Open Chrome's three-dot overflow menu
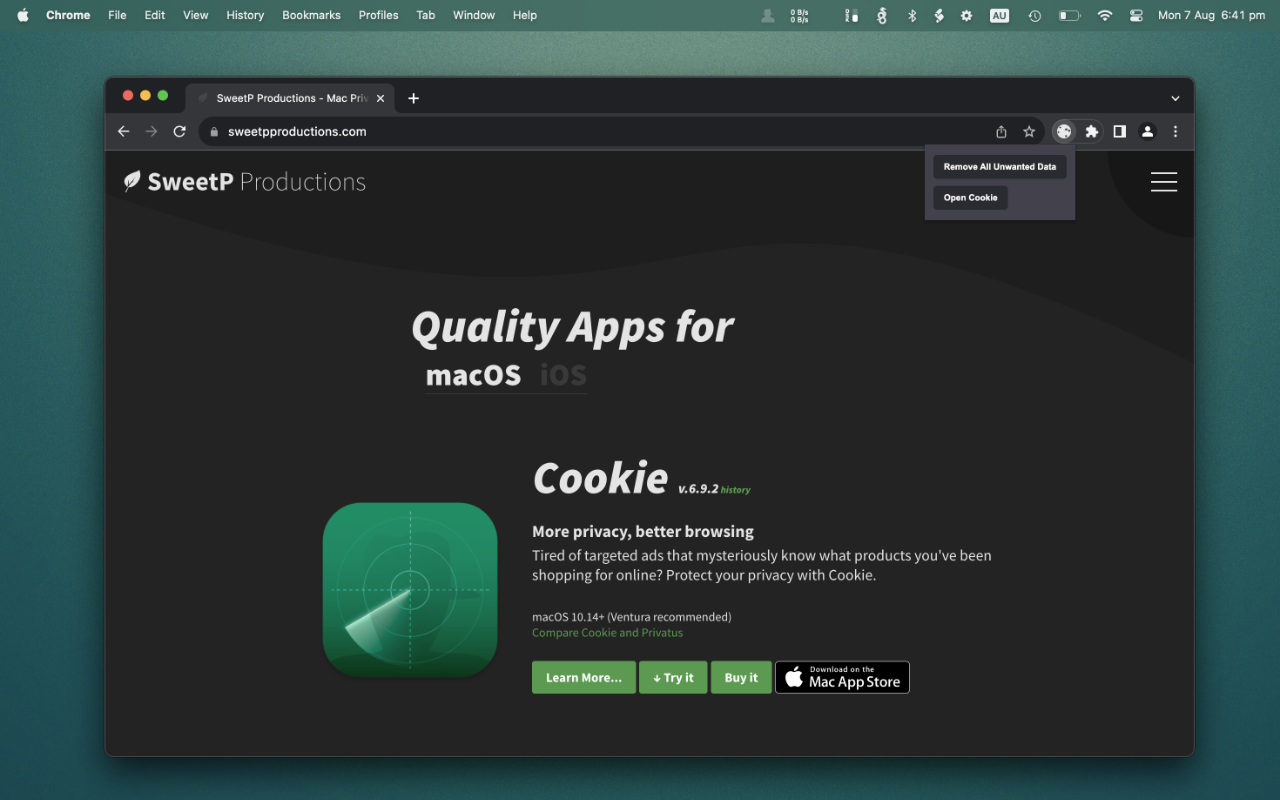 coord(1175,131)
